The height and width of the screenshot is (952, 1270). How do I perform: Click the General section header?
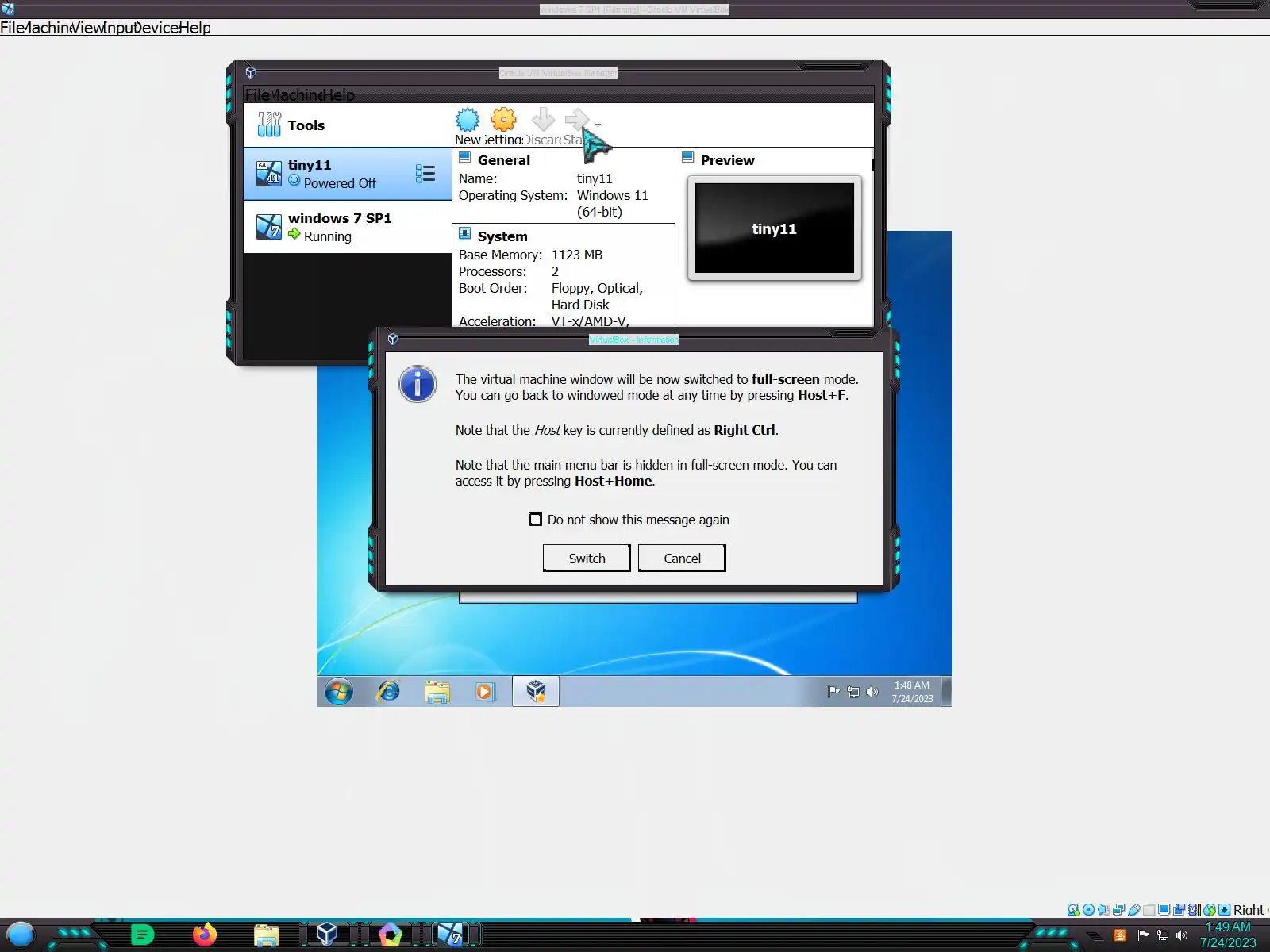click(x=503, y=159)
